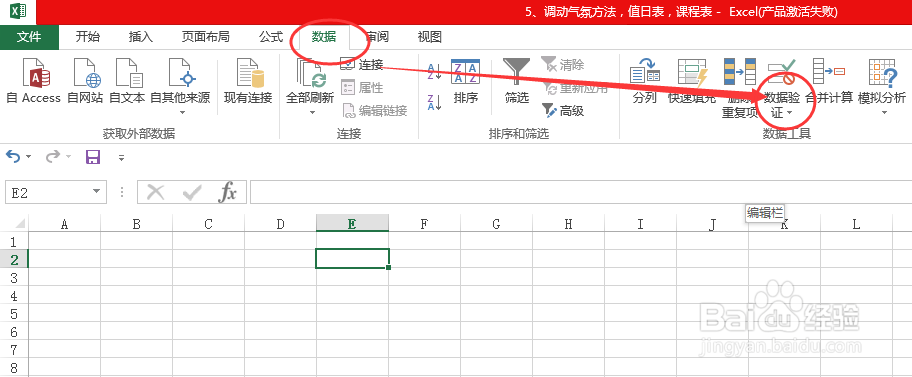The height and width of the screenshot is (377, 912).
Task: Select column D header
Action: pos(280,224)
